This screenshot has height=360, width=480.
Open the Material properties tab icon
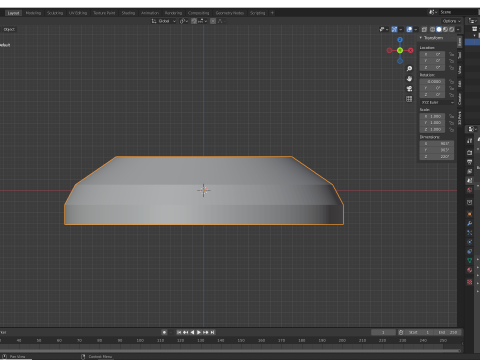point(470,270)
